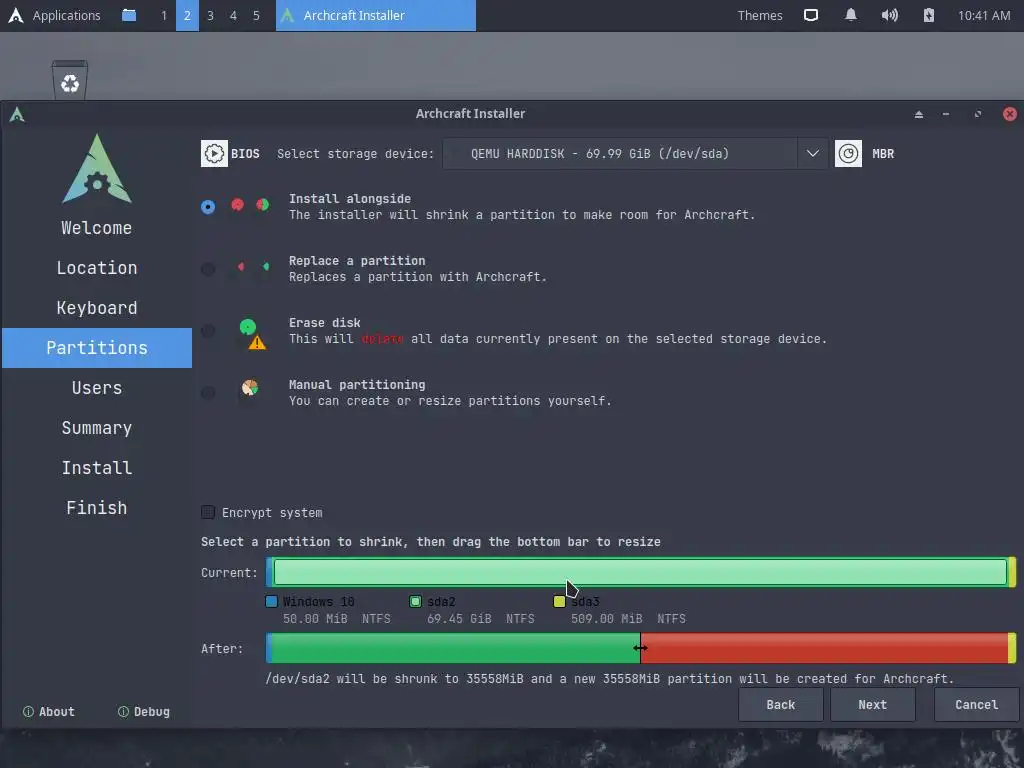The height and width of the screenshot is (768, 1024).
Task: Open the About link
Action: [x=49, y=711]
